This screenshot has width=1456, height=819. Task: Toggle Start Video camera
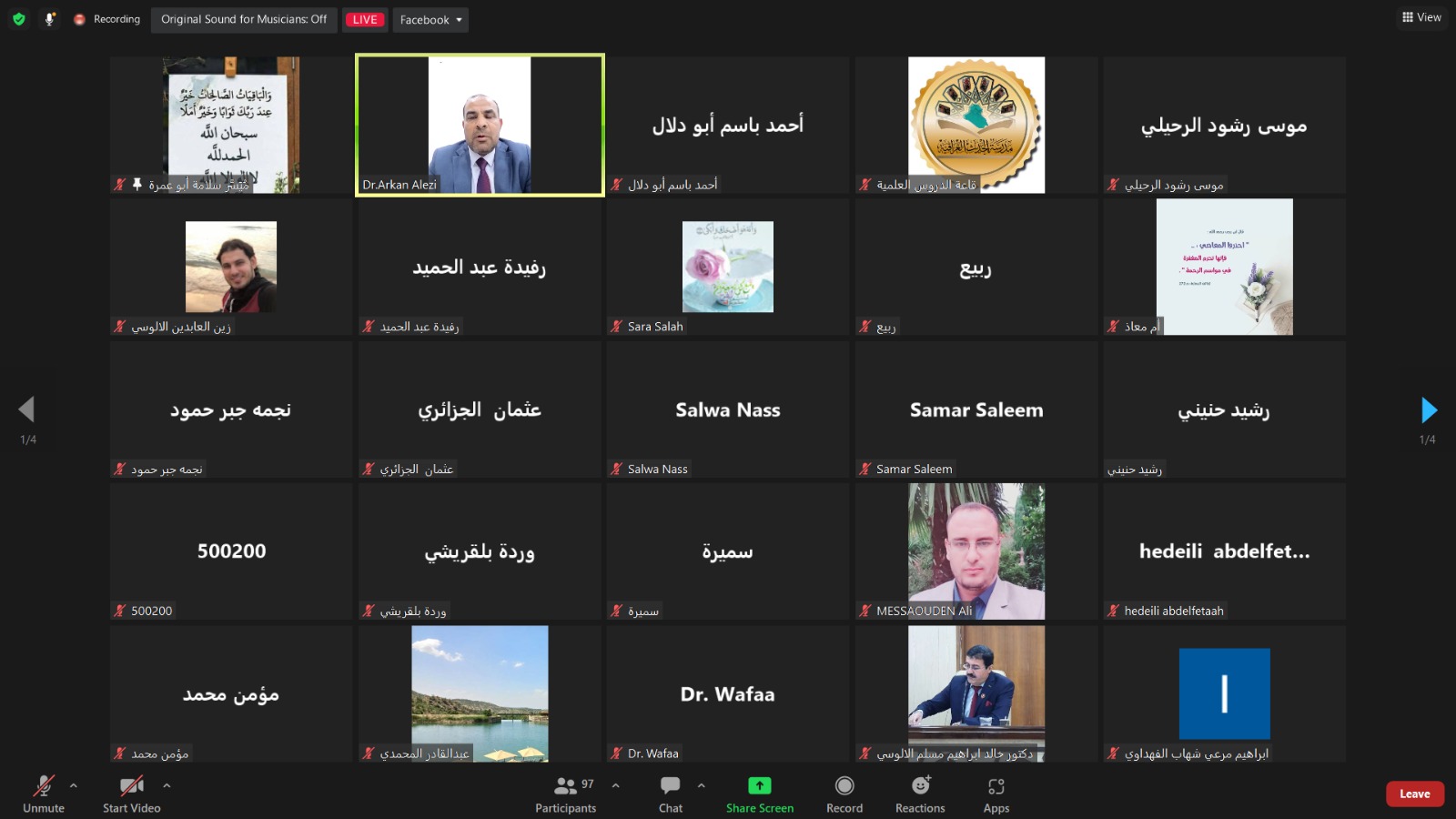click(x=132, y=785)
